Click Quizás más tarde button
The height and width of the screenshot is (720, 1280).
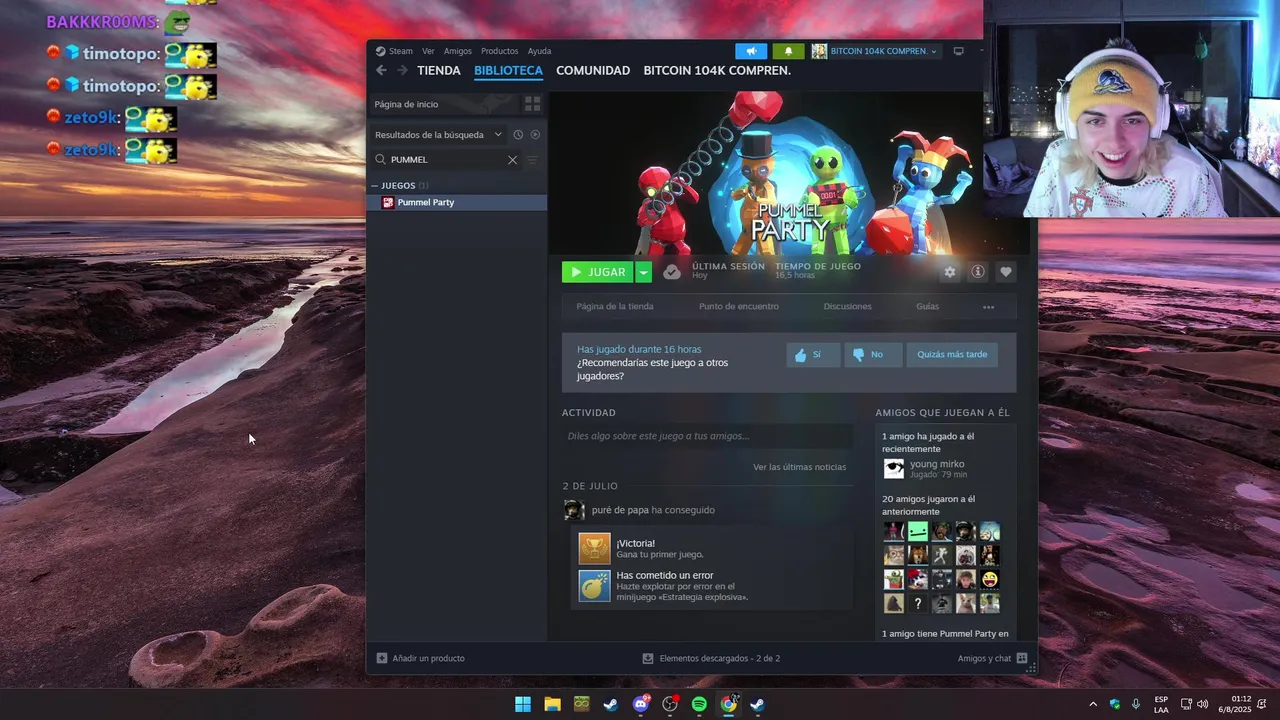click(952, 354)
